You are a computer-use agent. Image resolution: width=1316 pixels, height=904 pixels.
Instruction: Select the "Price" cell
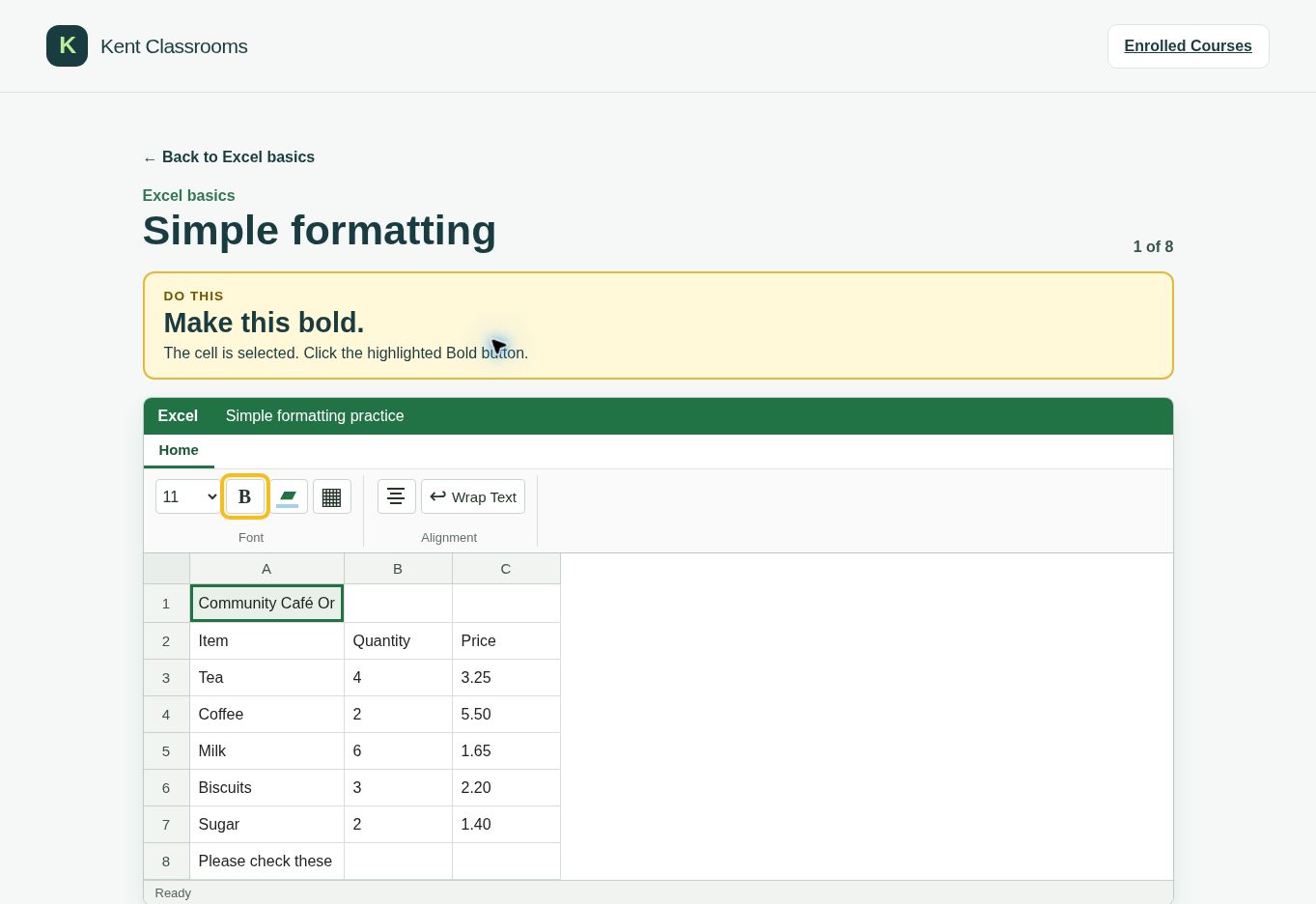point(506,641)
